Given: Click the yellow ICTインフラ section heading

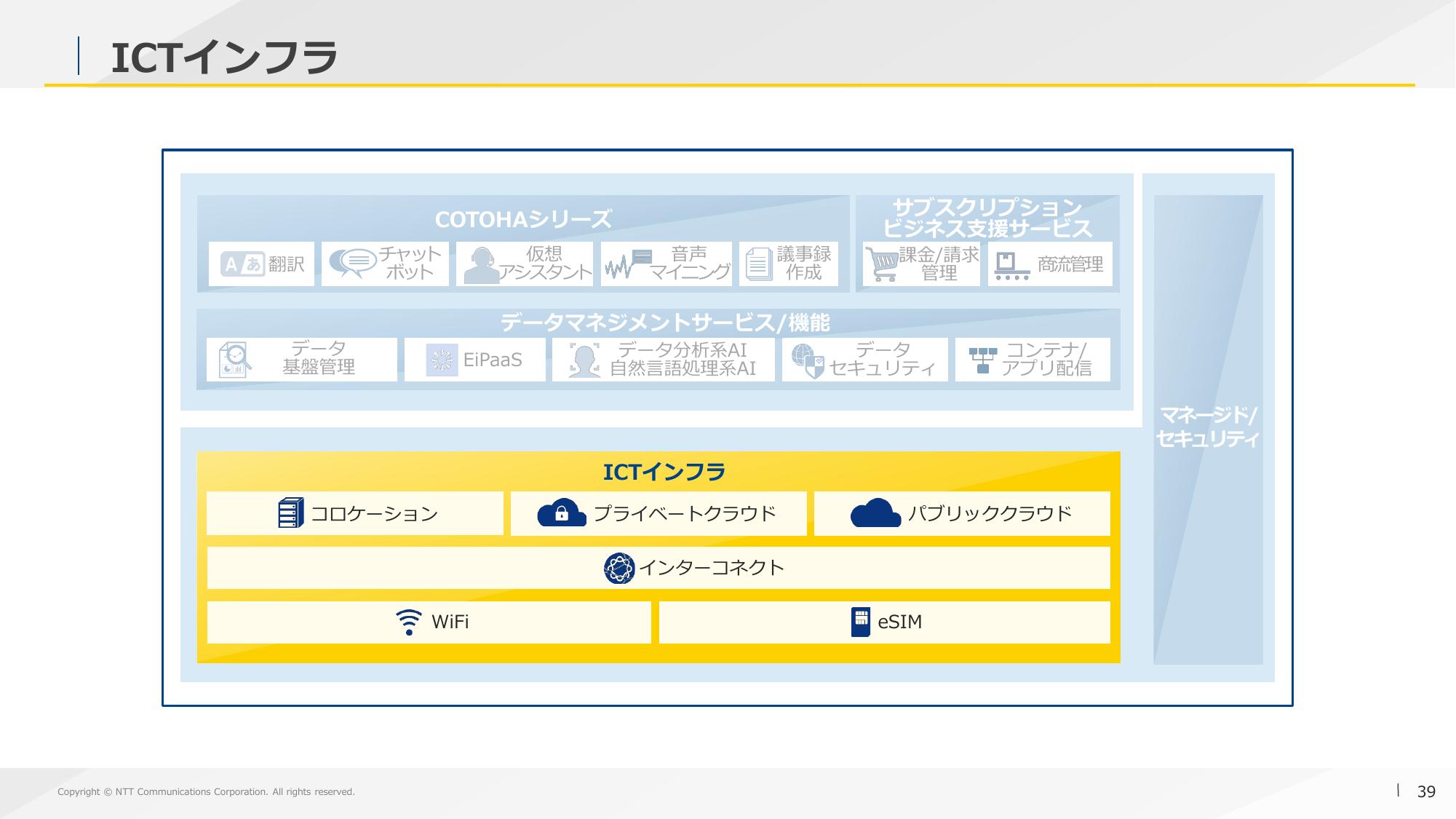Looking at the screenshot, I should click(x=664, y=472).
